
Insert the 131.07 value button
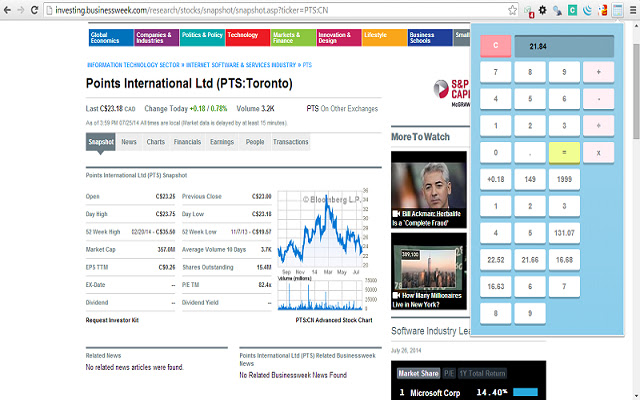click(564, 233)
